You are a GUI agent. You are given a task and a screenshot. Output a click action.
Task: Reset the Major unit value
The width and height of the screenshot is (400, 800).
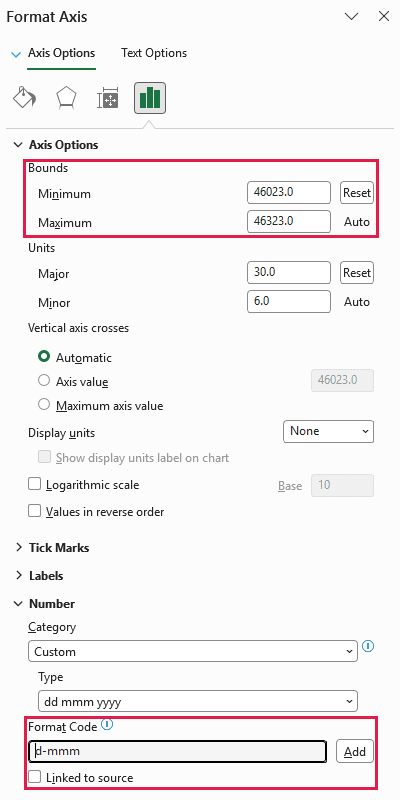click(357, 272)
